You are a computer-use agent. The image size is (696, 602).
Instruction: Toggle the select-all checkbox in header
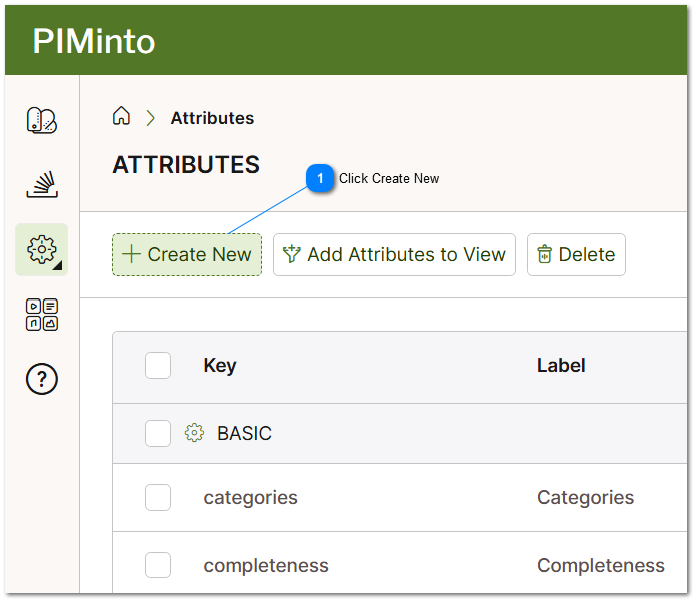click(x=158, y=365)
